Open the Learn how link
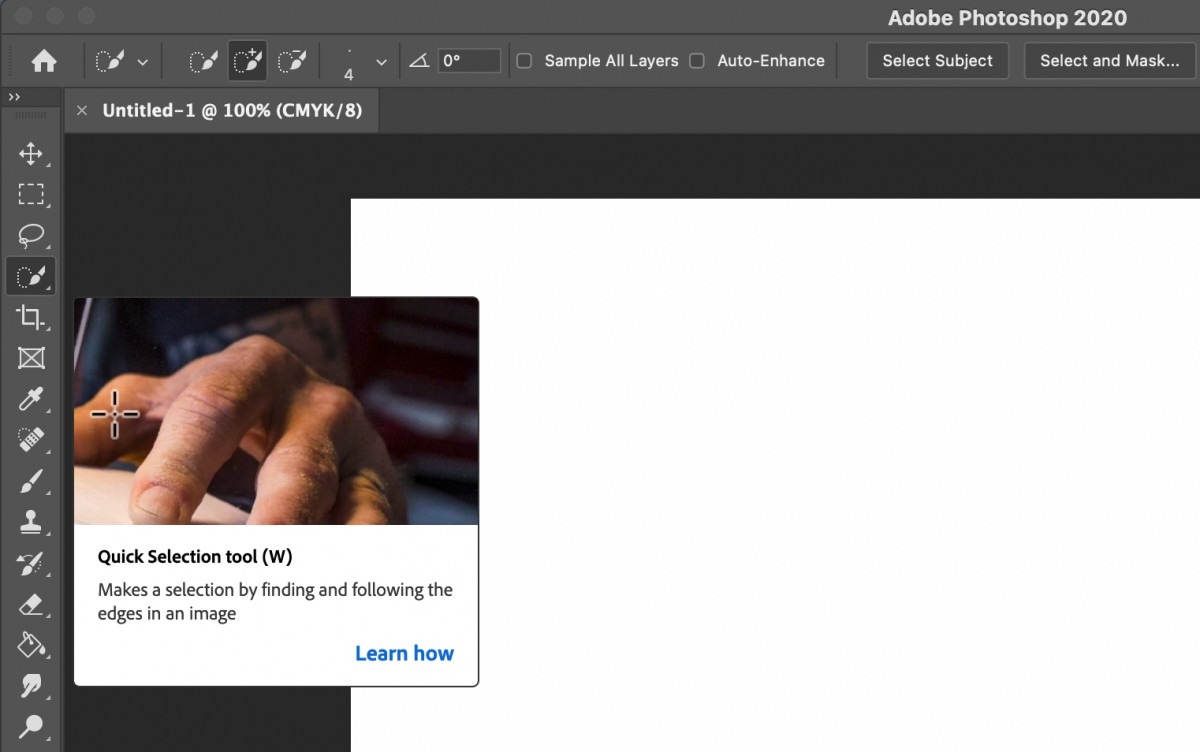Screen dimensions: 1200x752 pyautogui.click(x=404, y=653)
